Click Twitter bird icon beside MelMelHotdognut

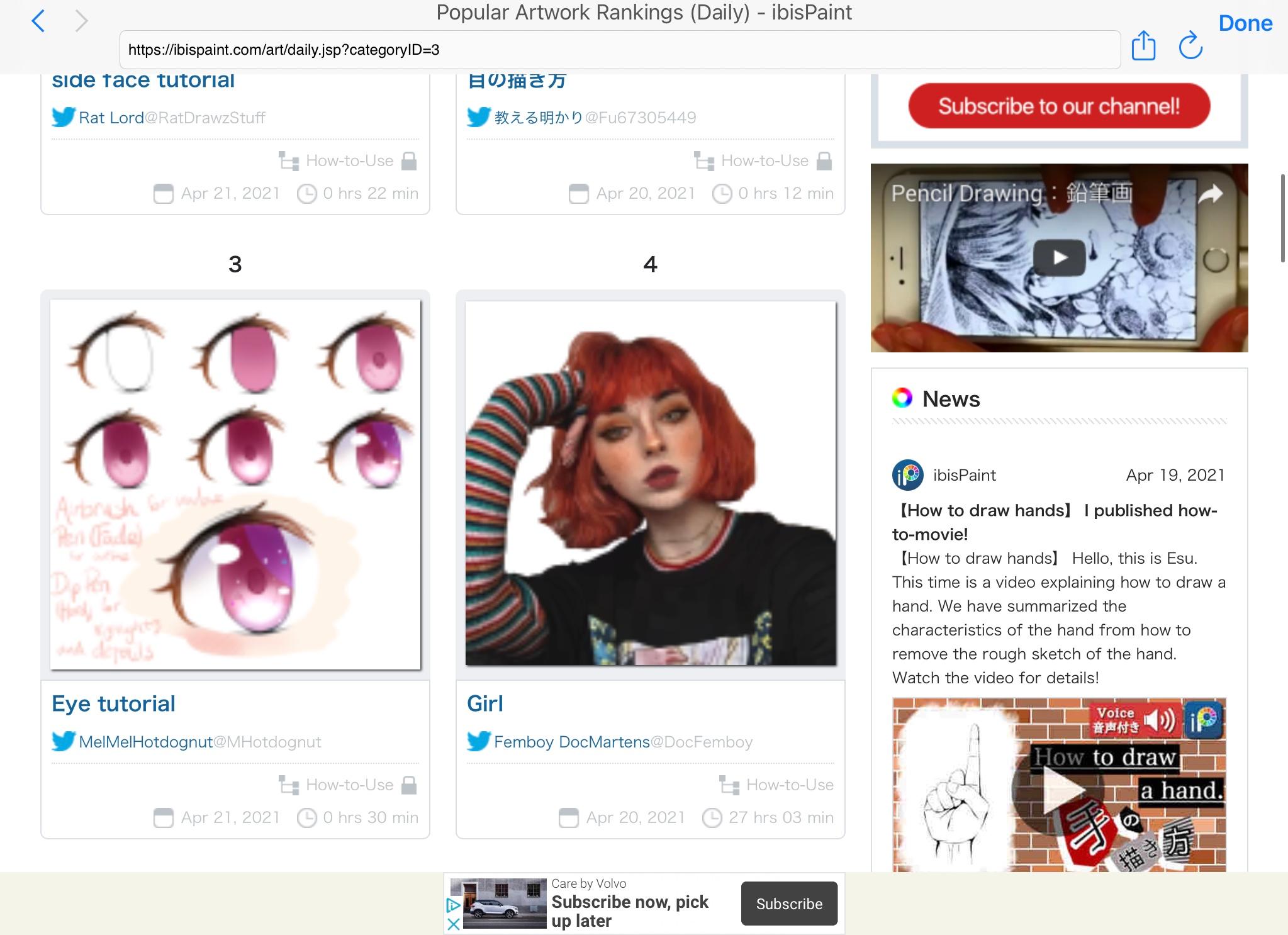click(64, 741)
